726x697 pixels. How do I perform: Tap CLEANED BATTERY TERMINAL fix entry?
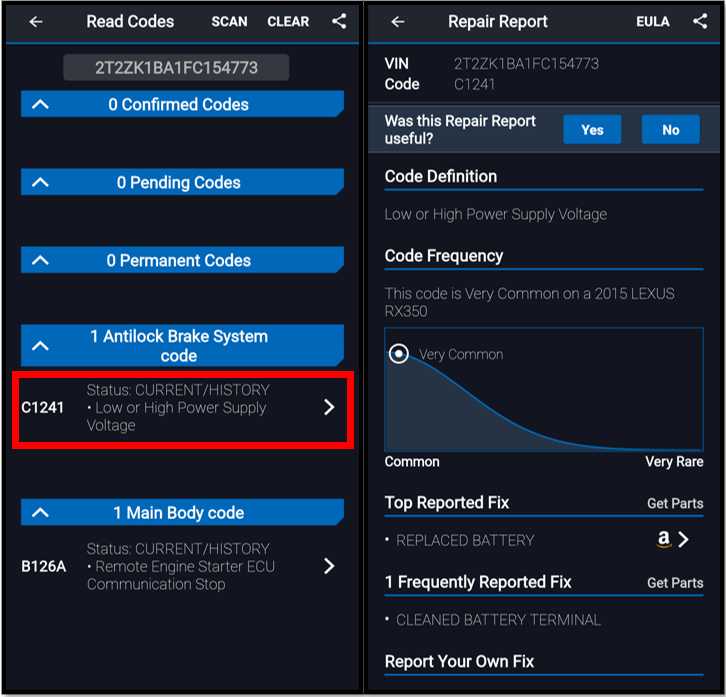[498, 620]
